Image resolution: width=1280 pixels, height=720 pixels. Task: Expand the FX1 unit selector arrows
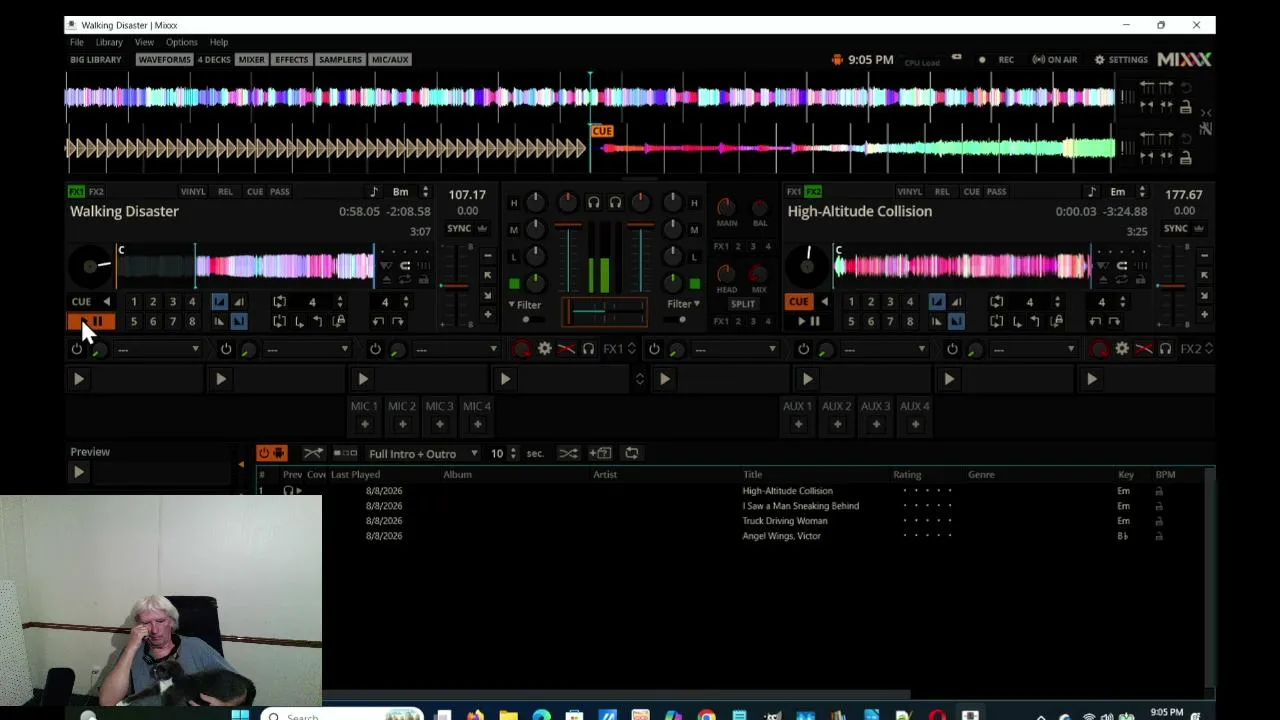631,349
